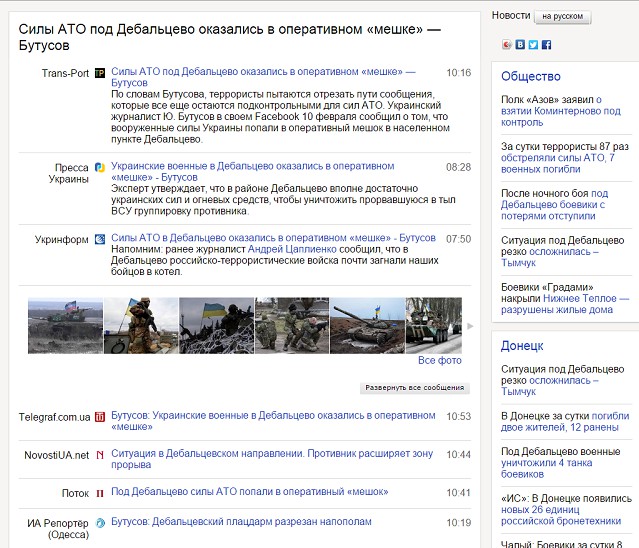
Task: Click the Поток source favicon
Action: (x=100, y=493)
